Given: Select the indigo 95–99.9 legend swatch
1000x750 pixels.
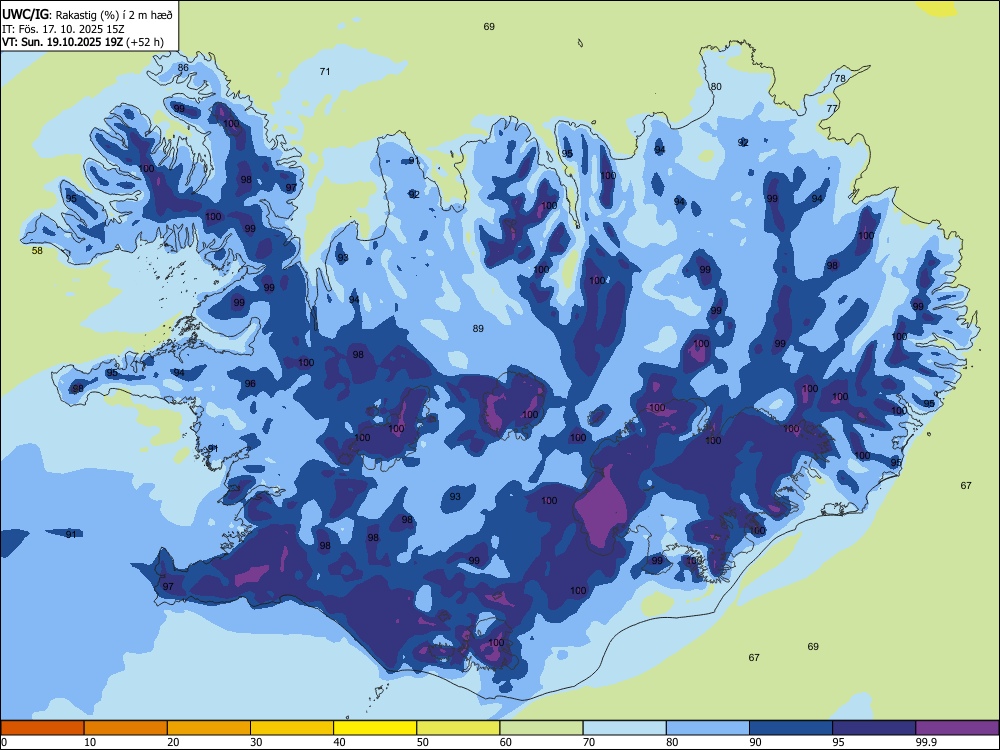Looking at the screenshot, I should (x=874, y=728).
